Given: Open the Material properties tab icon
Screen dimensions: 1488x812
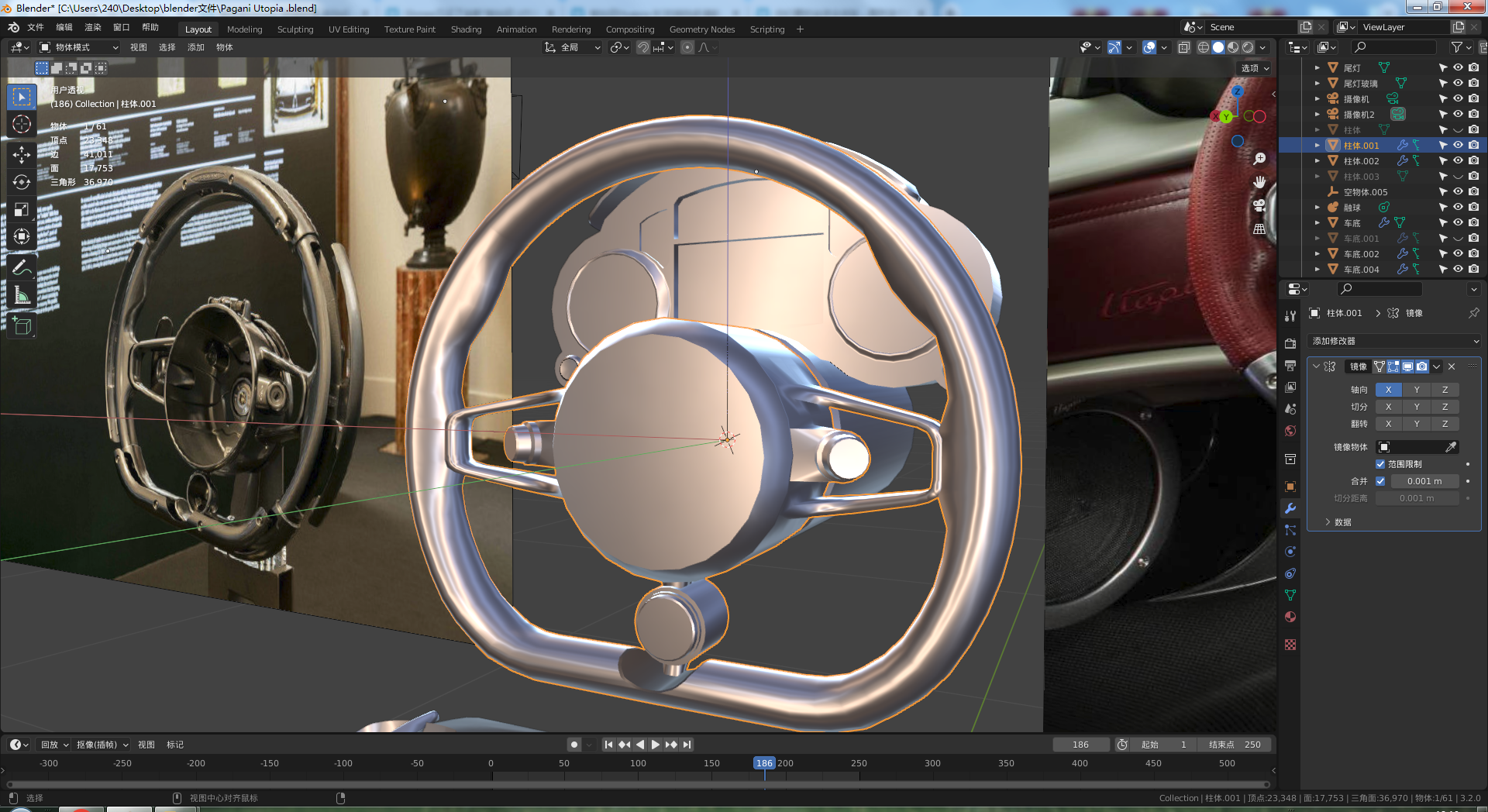Looking at the screenshot, I should [x=1290, y=617].
